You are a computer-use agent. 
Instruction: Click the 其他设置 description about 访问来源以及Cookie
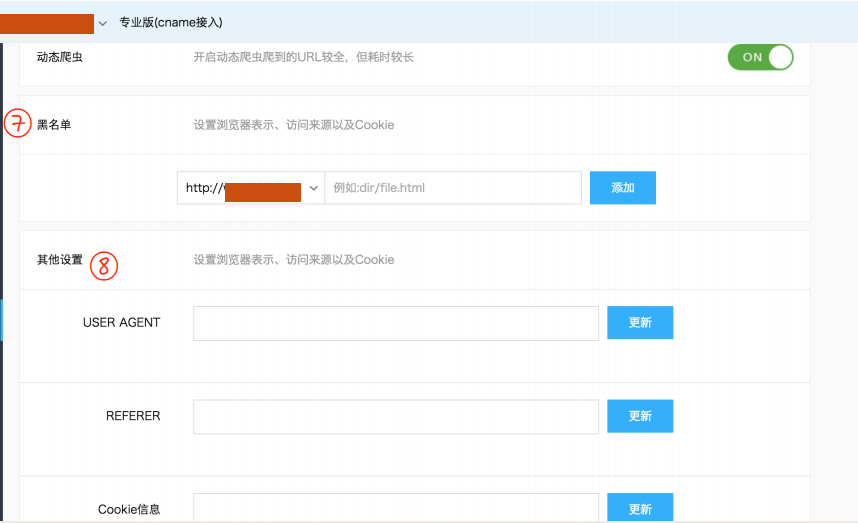(x=294, y=259)
